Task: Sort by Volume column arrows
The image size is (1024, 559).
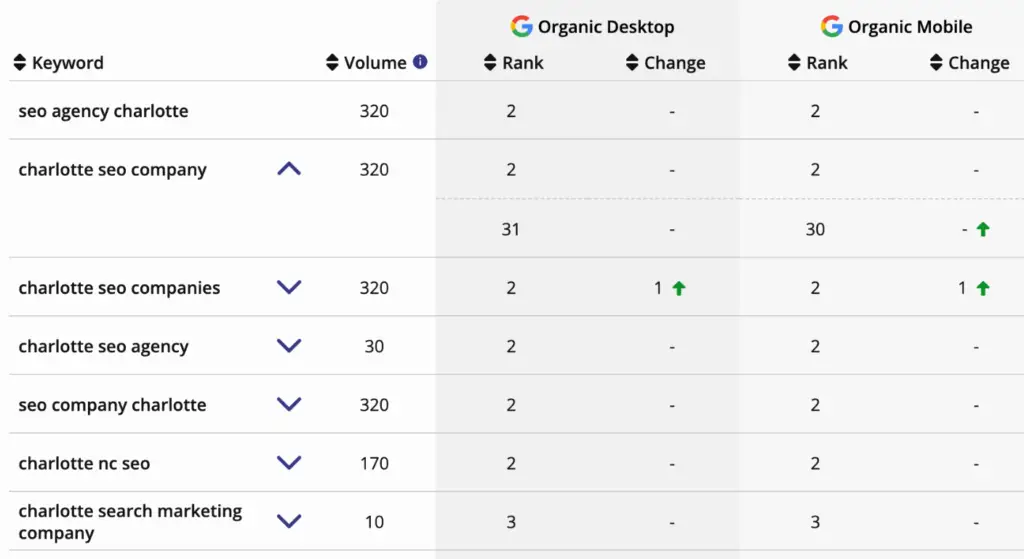Action: pyautogui.click(x=332, y=63)
